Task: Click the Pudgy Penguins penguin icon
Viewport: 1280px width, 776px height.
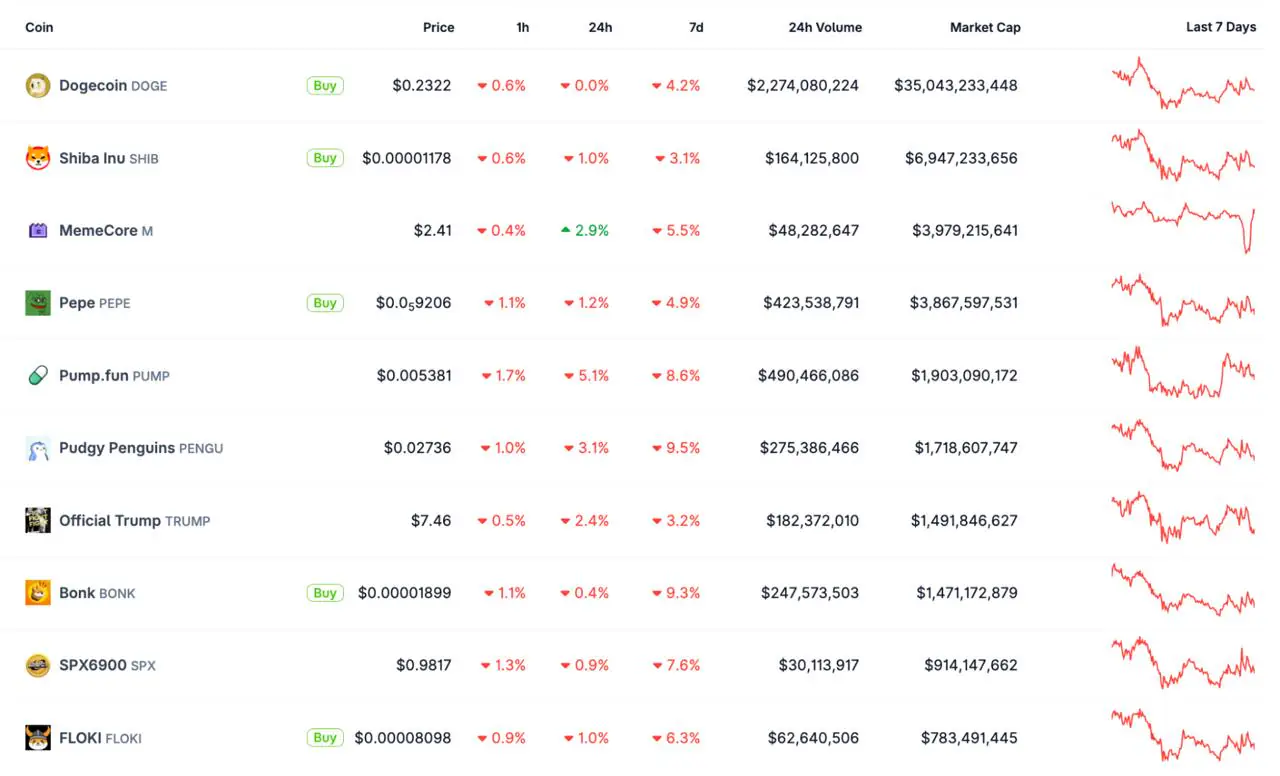Action: [38, 449]
